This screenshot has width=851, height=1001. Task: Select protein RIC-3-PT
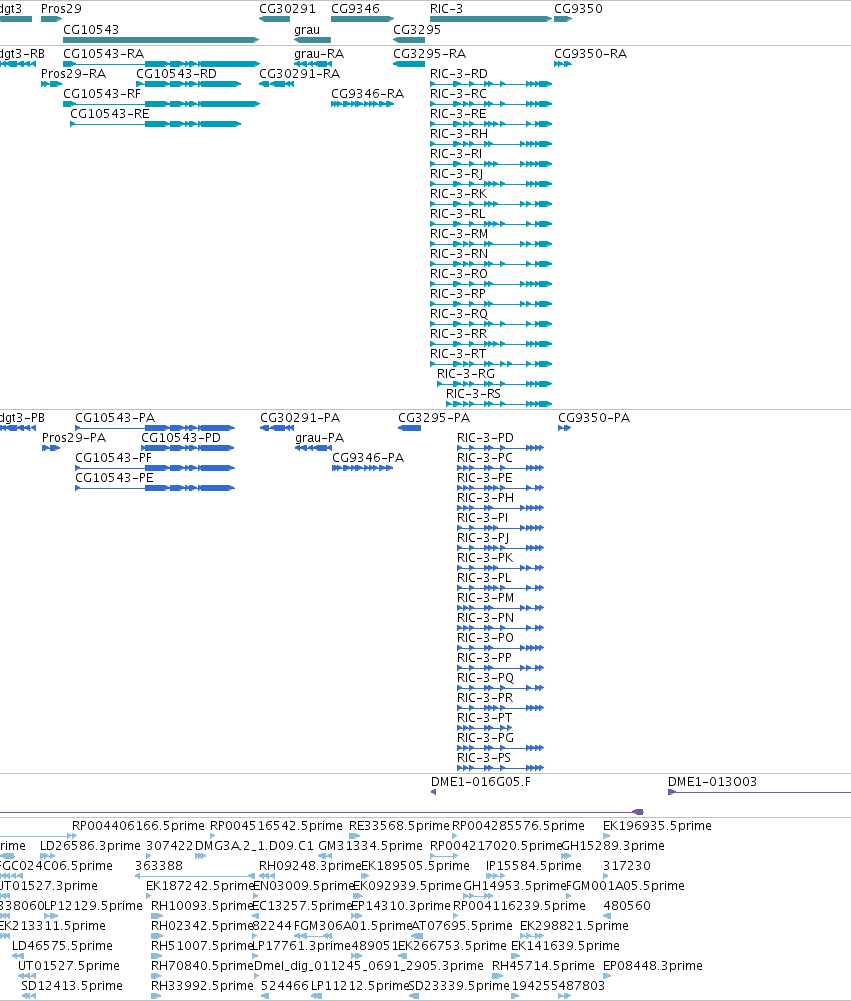(485, 718)
